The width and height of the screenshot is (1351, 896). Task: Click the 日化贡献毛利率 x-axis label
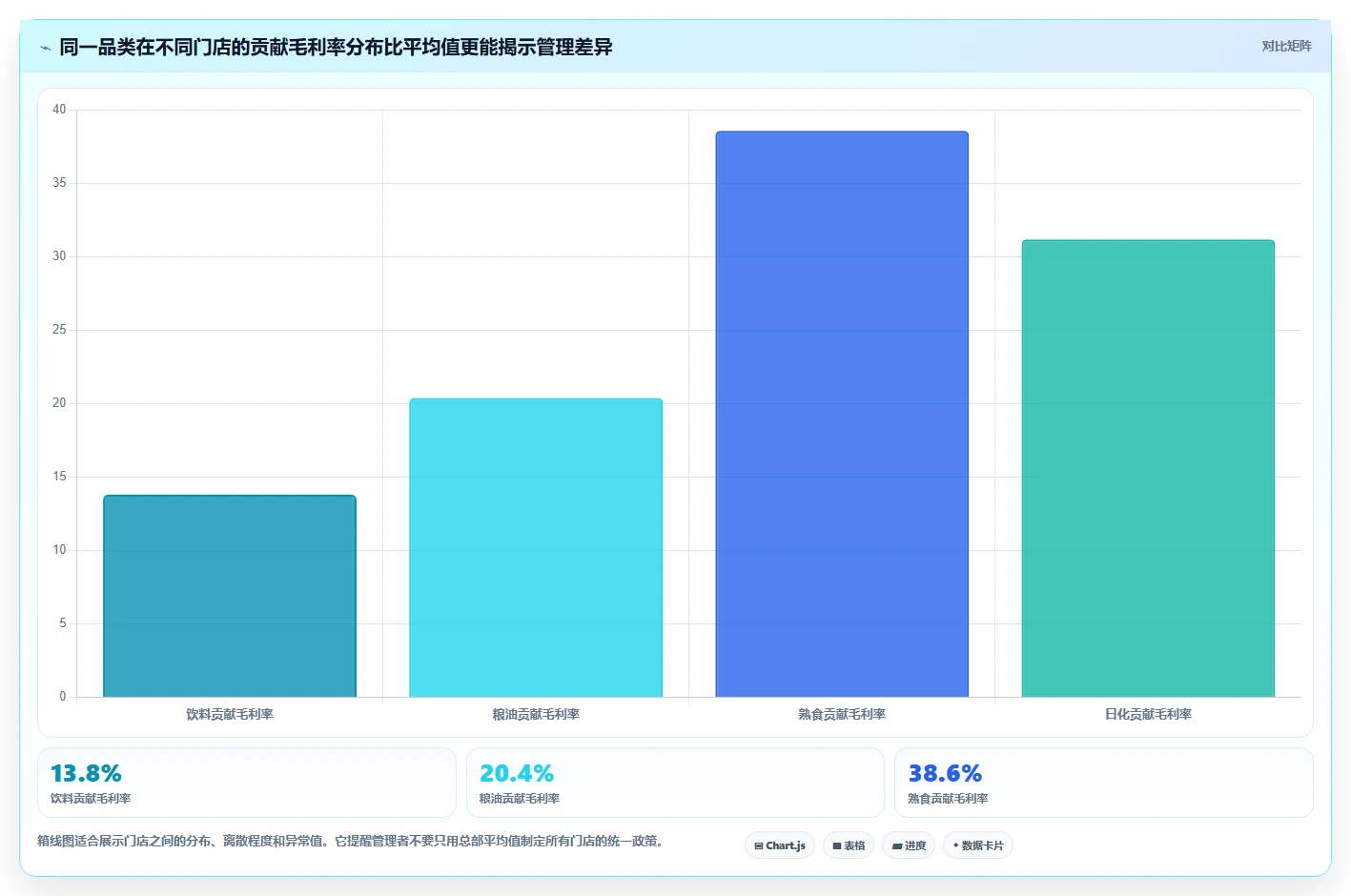1148,714
